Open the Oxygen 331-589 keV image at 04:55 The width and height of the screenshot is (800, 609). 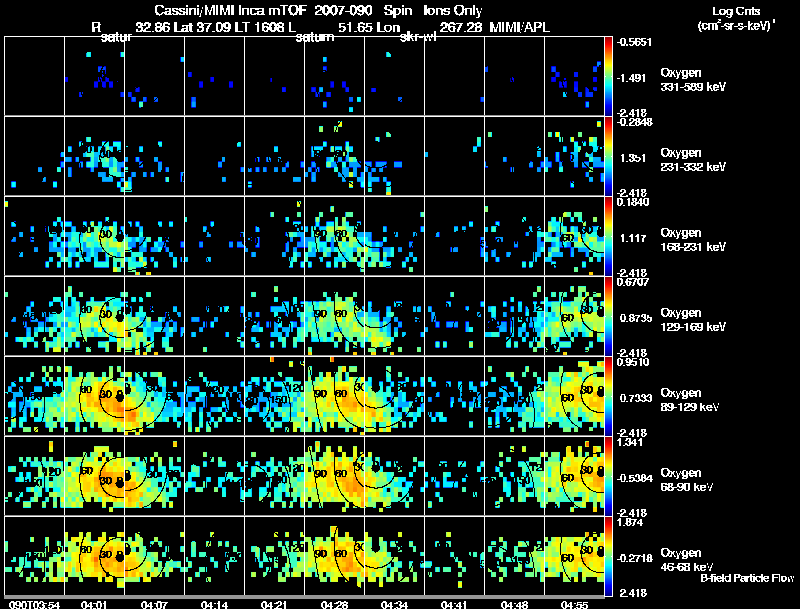574,76
